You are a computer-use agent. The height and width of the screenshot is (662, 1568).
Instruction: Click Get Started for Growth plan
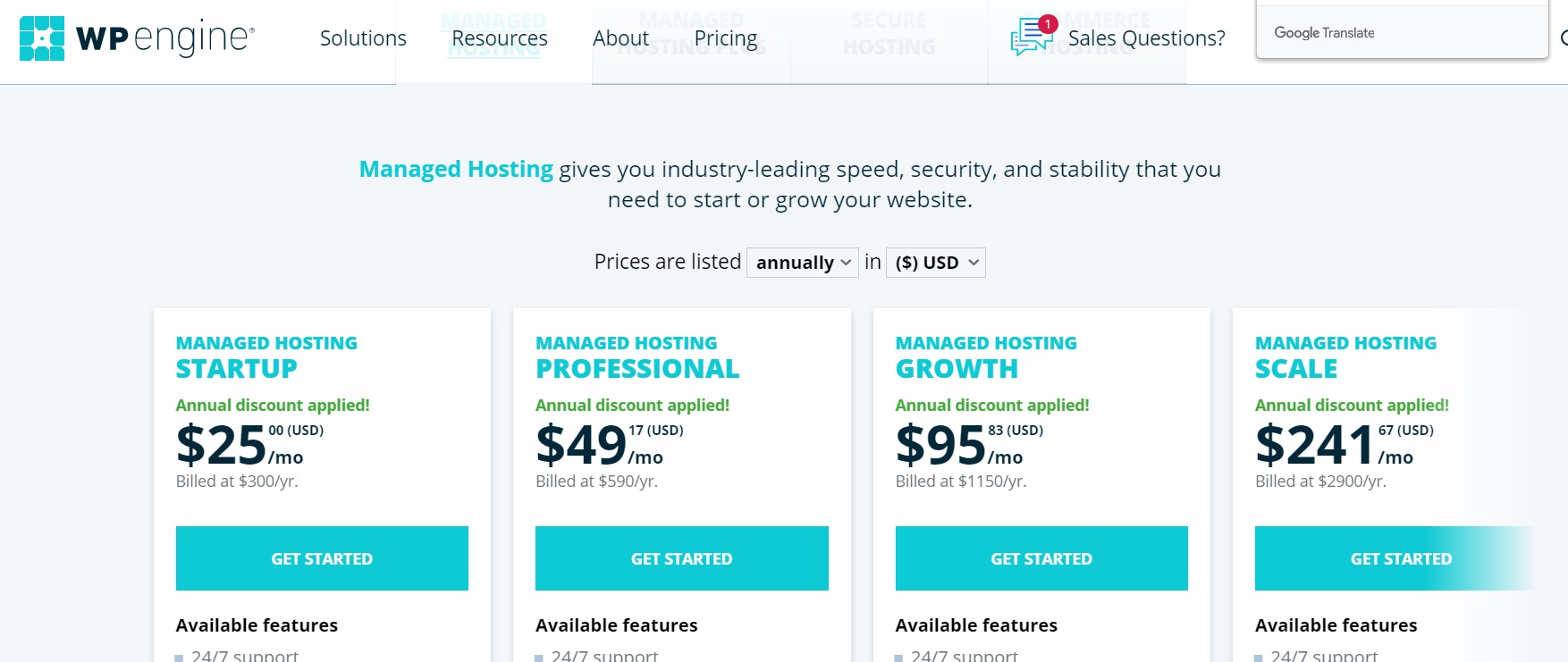coord(1041,558)
